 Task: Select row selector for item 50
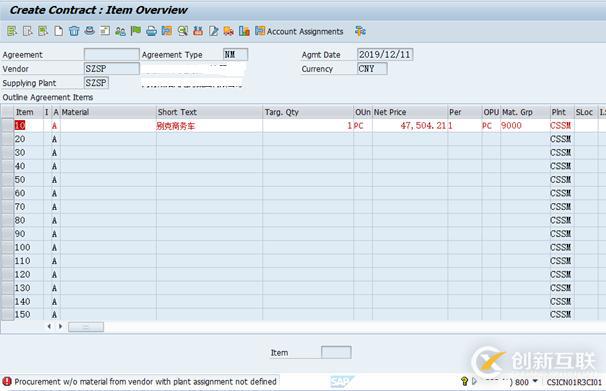pyautogui.click(x=7, y=180)
